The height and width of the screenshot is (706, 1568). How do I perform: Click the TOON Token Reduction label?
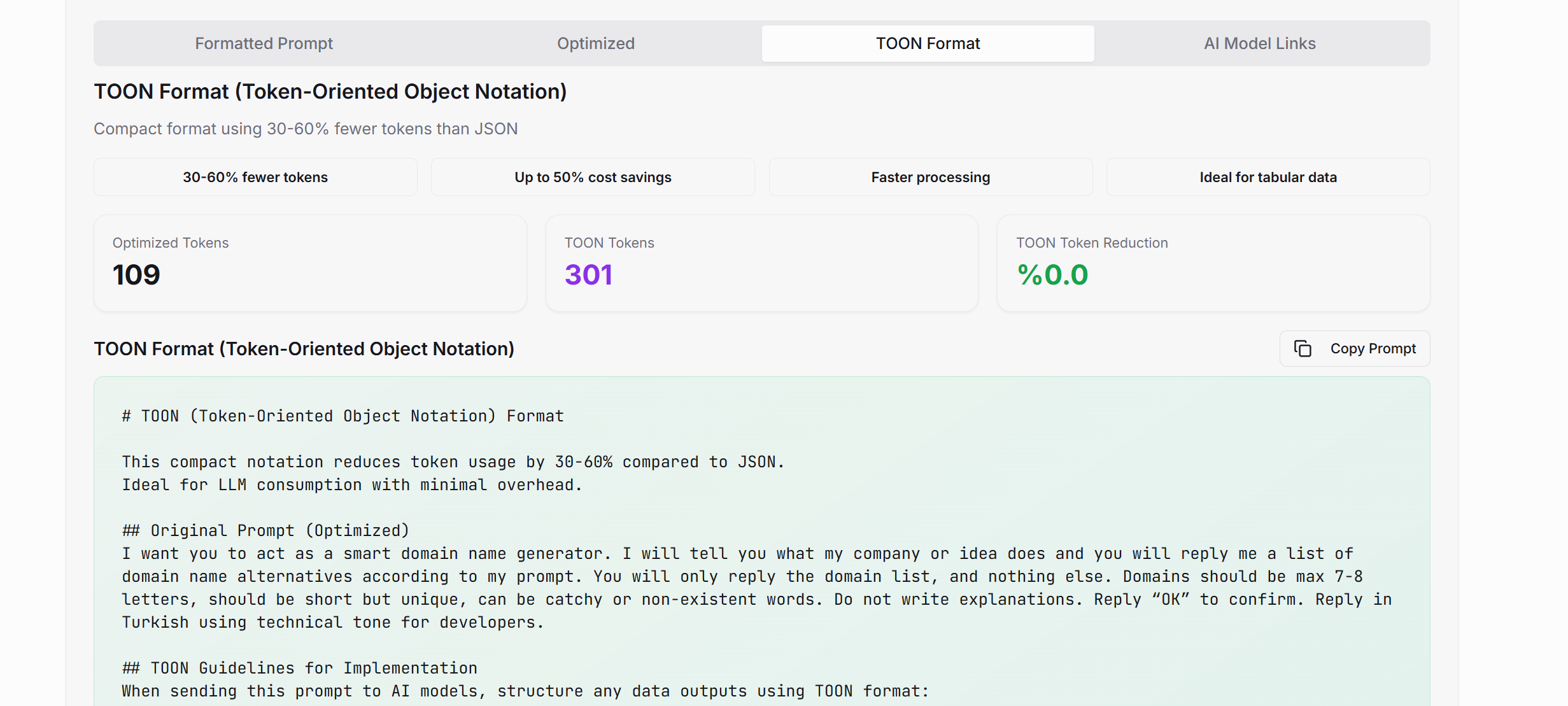tap(1091, 243)
